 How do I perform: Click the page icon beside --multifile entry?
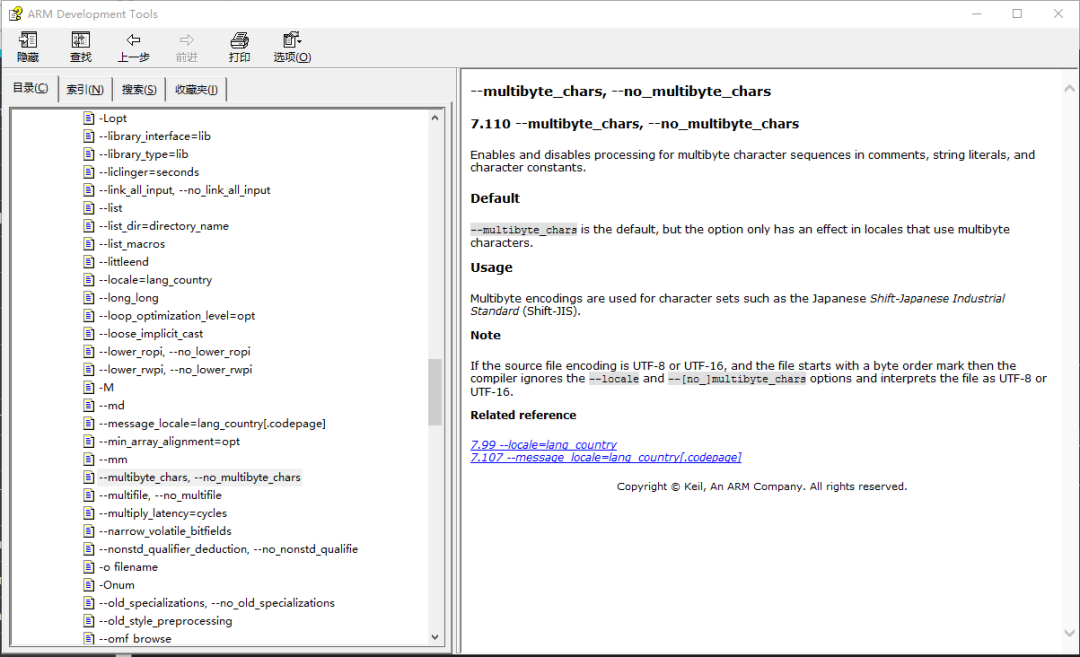[89, 495]
